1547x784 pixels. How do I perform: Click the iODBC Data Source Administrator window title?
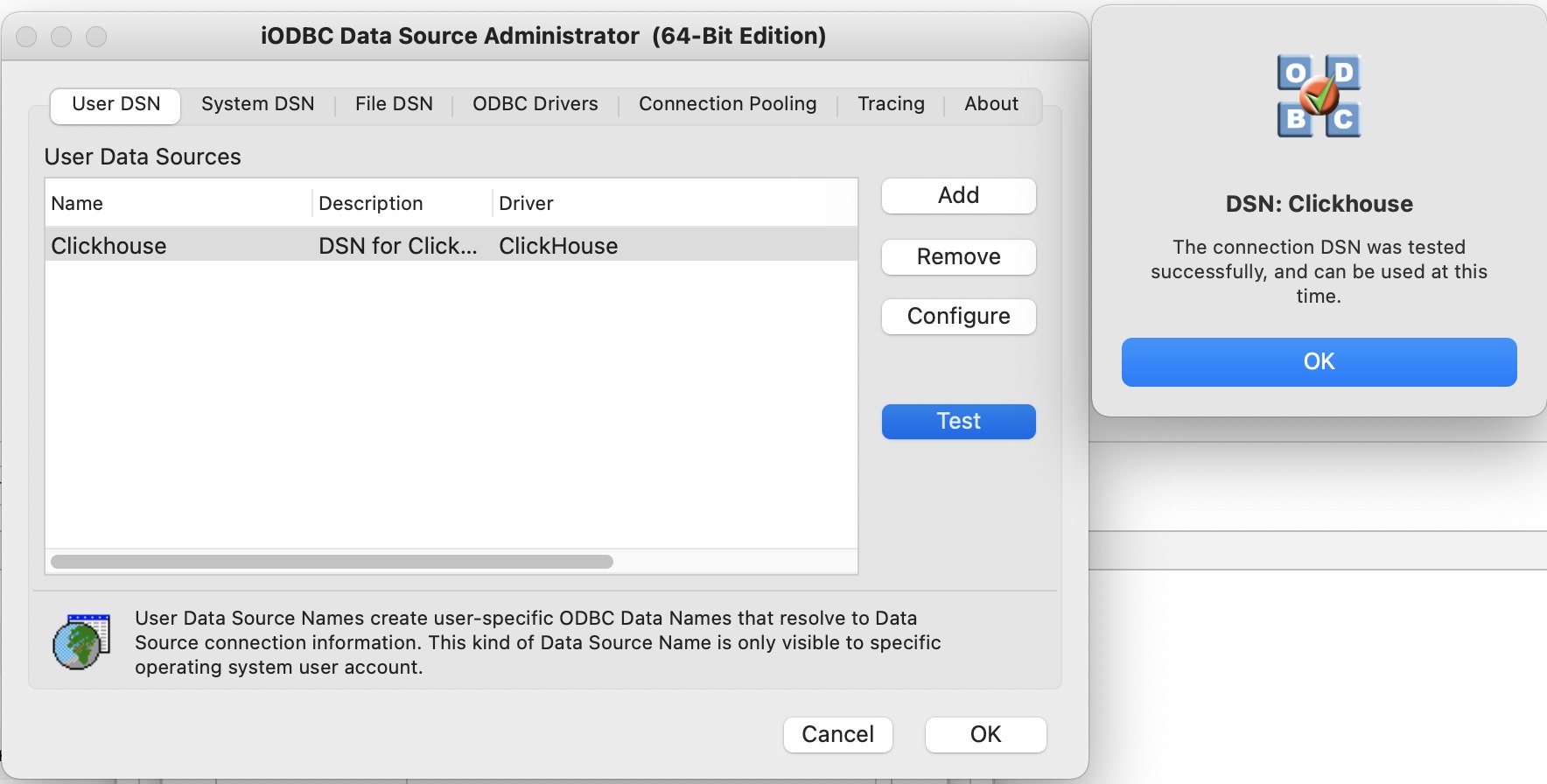tap(543, 36)
